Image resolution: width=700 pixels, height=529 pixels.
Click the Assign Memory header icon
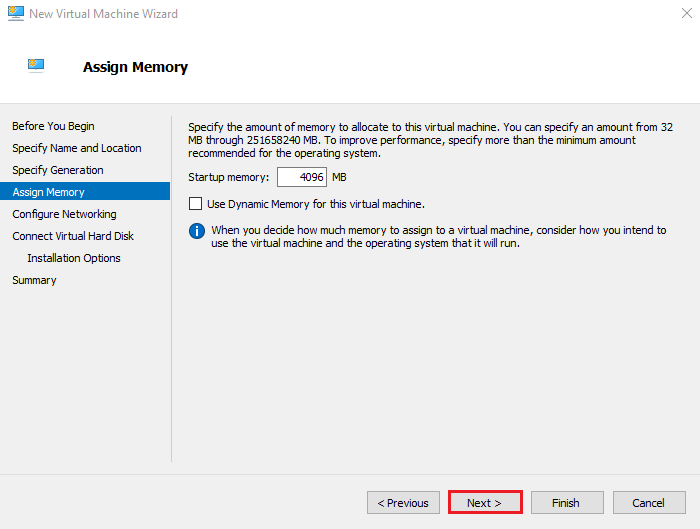click(35, 67)
